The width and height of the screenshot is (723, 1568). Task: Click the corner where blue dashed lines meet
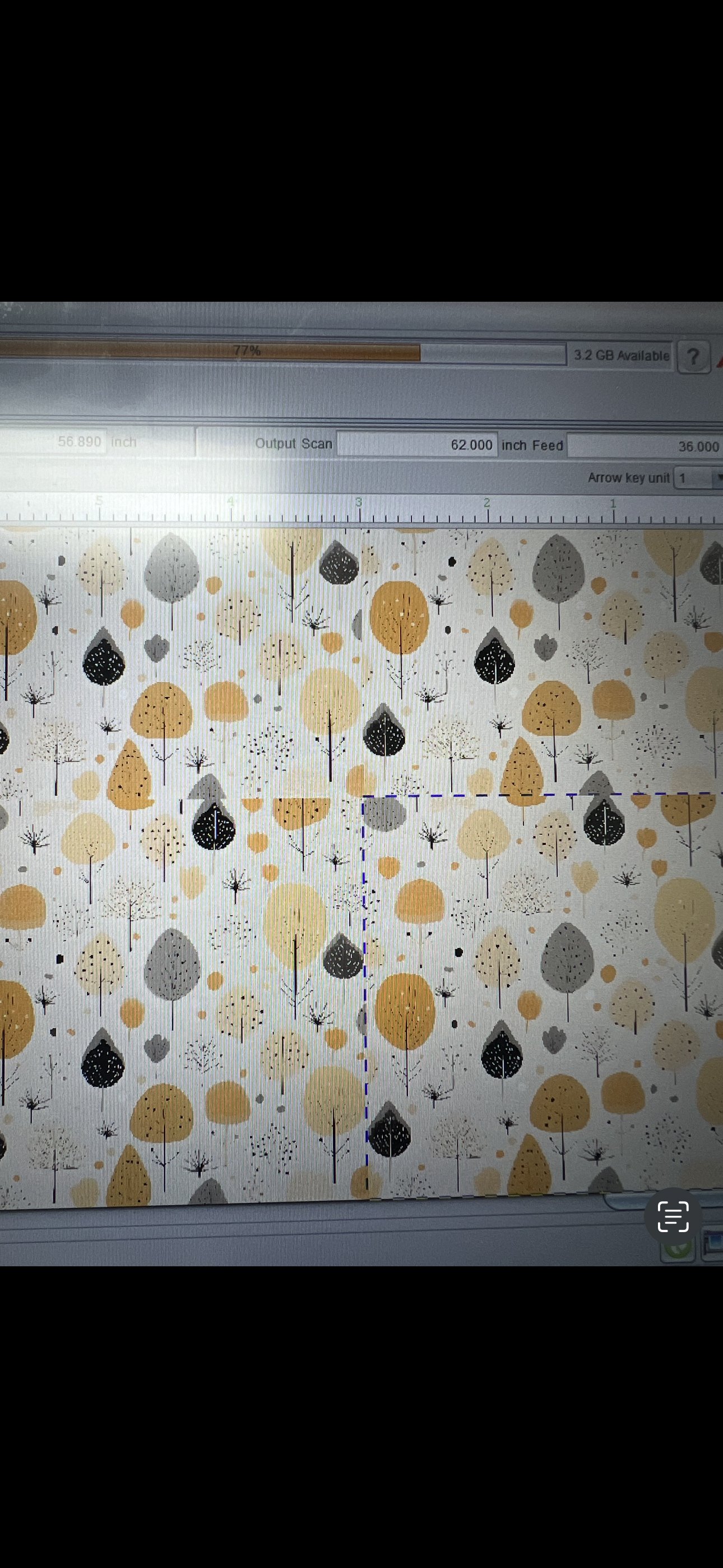click(363, 796)
